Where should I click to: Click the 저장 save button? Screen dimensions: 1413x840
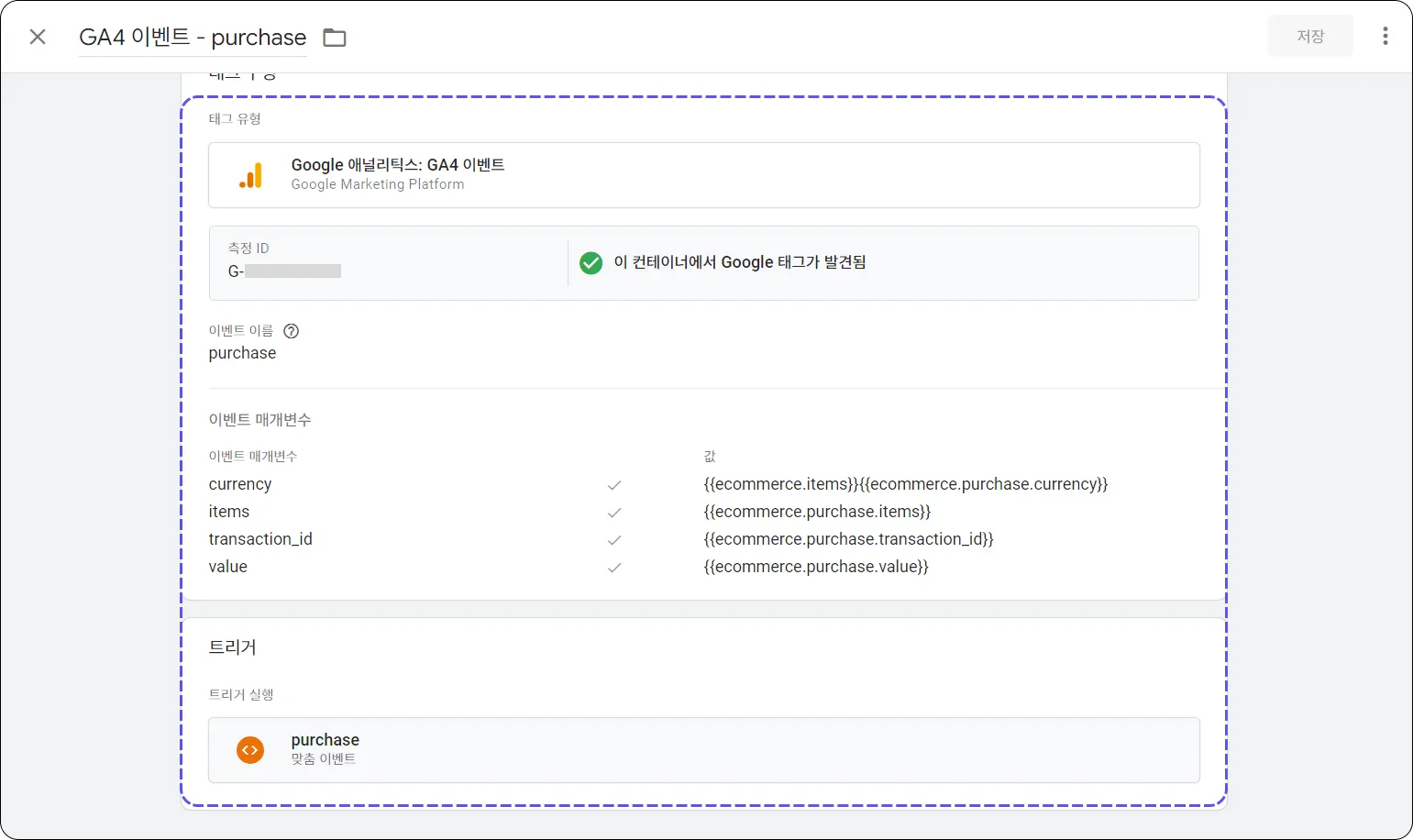point(1310,36)
